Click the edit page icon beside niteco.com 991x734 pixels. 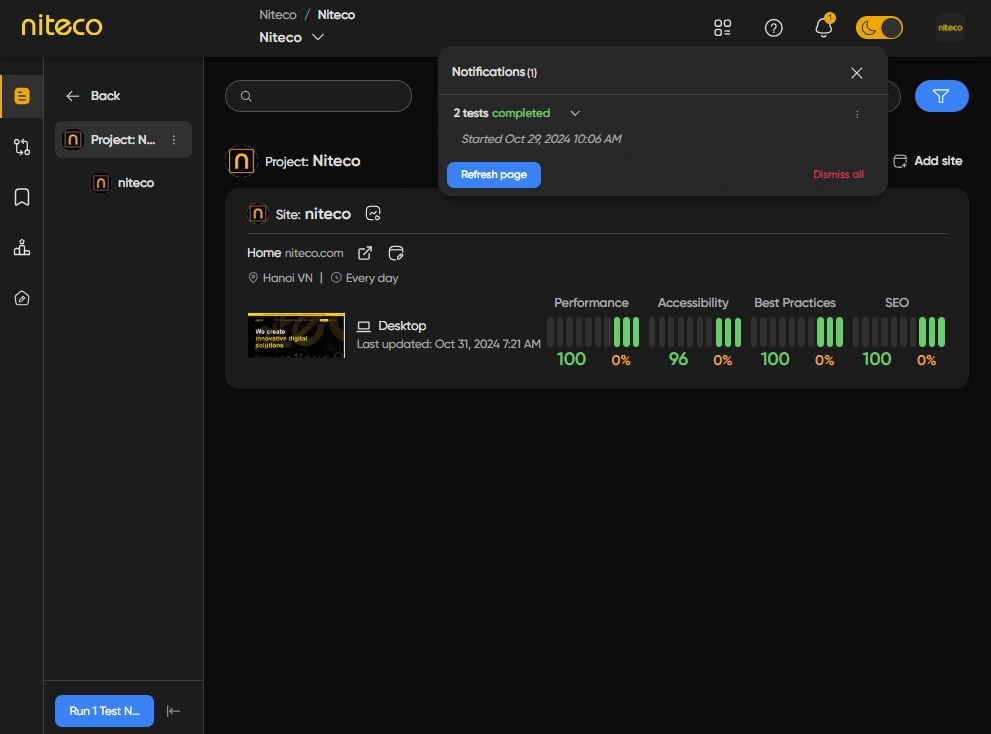[x=396, y=253]
